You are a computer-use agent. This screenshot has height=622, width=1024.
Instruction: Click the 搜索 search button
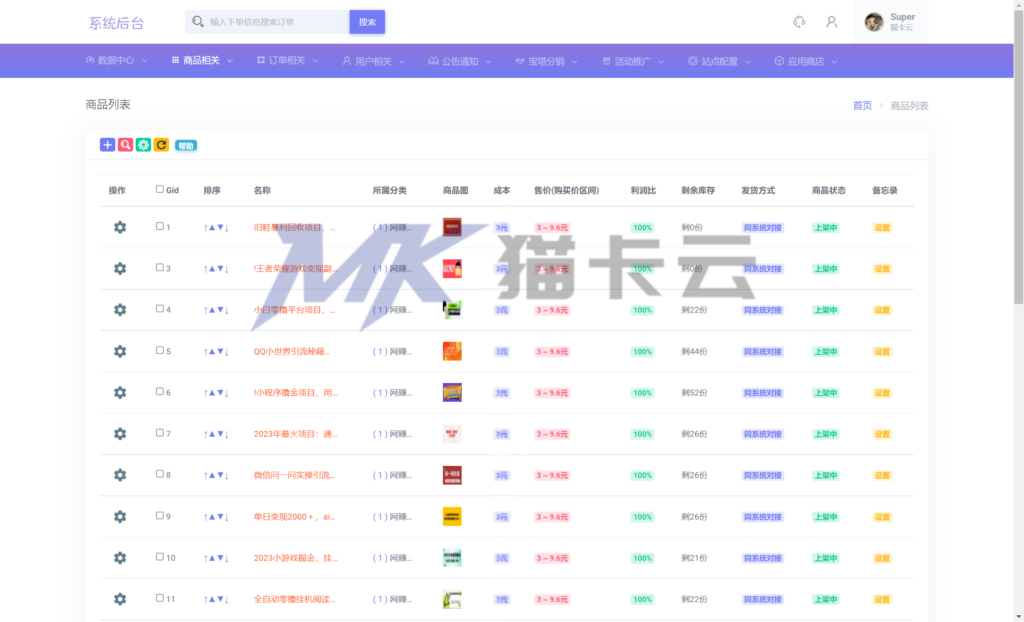(x=367, y=22)
